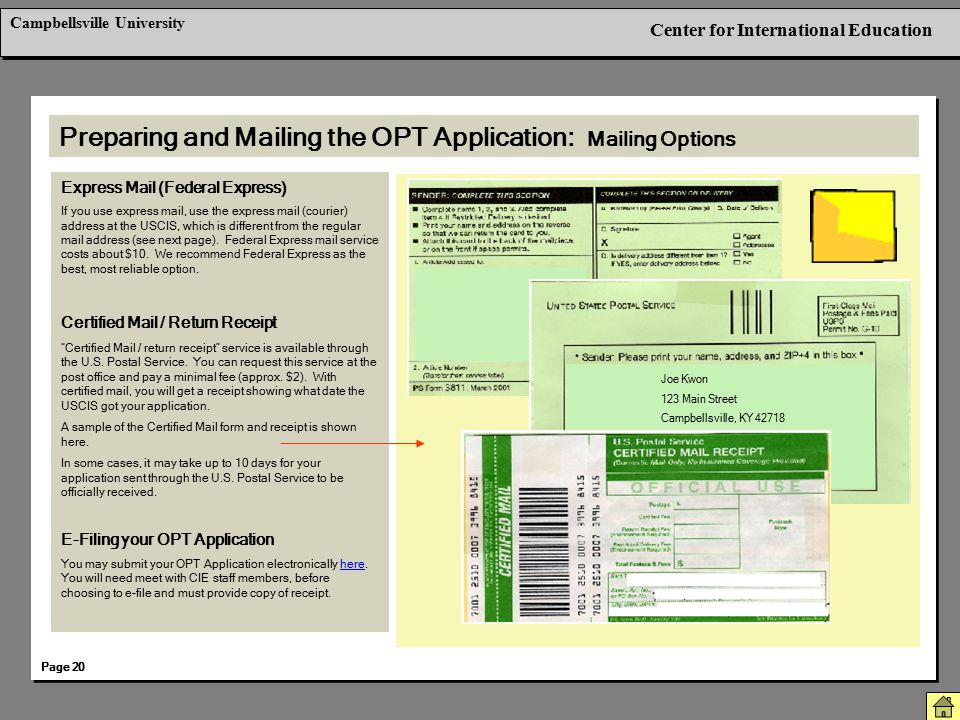Click the 'Mailing Options' subtitle

[661, 139]
